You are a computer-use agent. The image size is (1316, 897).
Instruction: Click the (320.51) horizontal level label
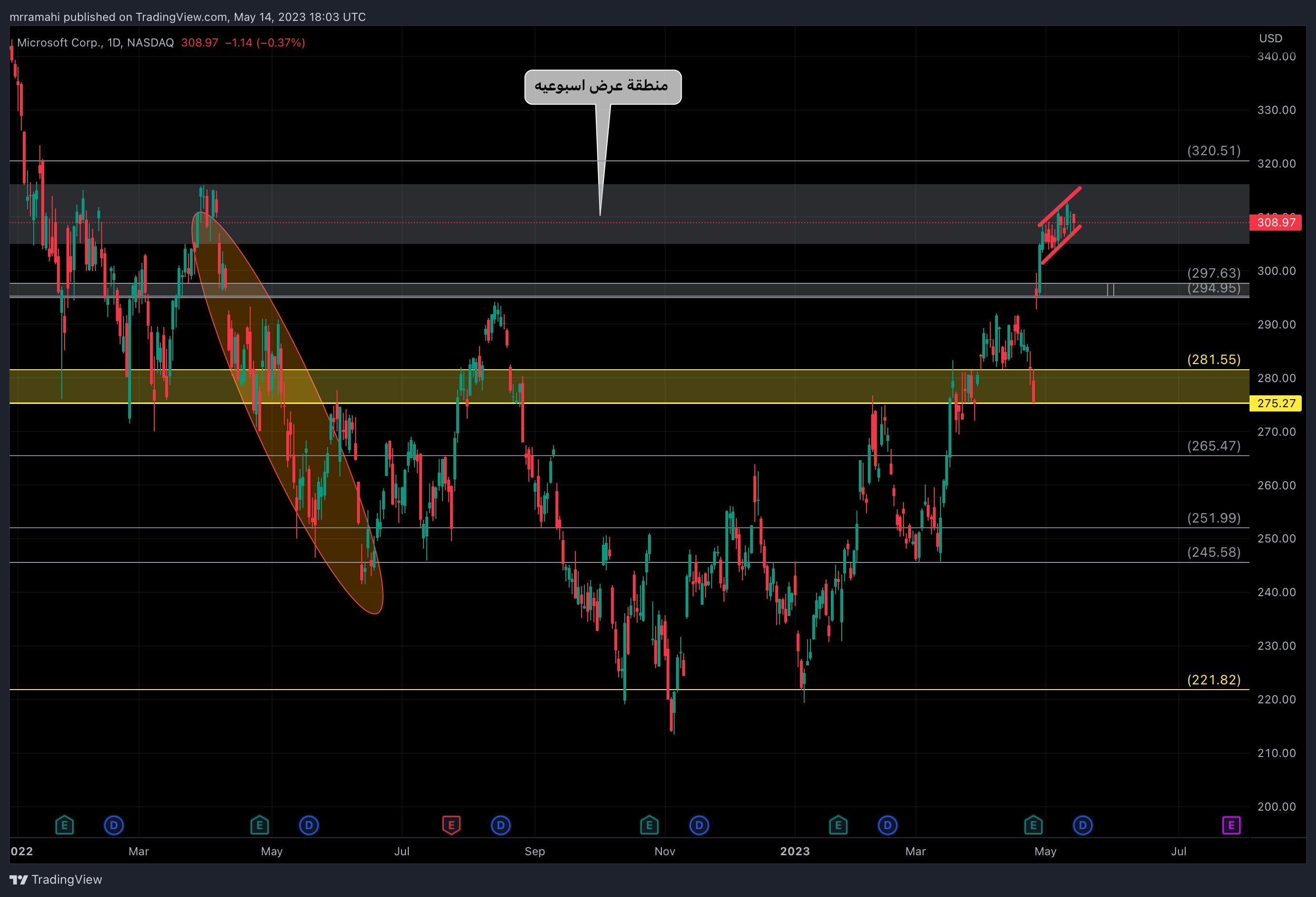1213,150
